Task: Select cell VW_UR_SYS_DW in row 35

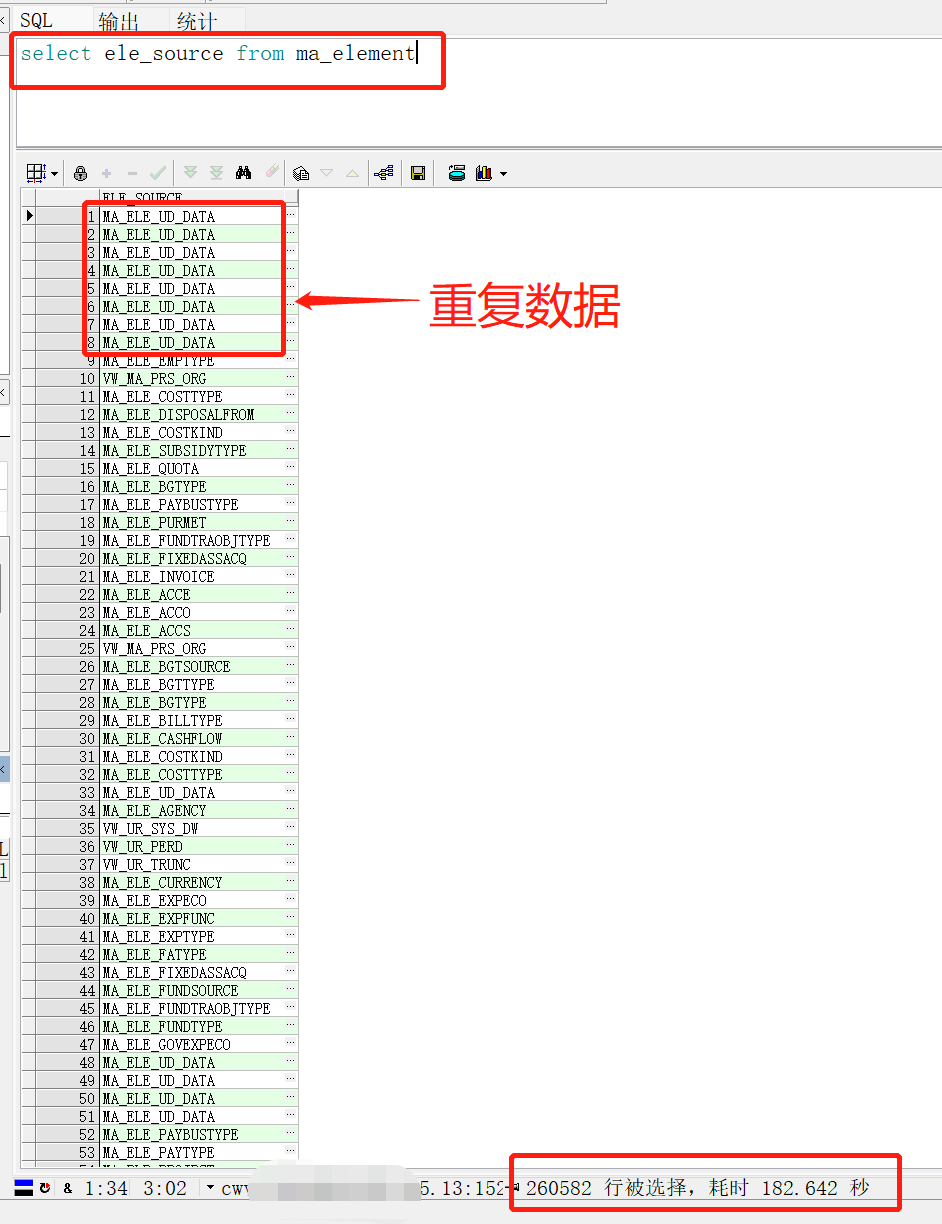Action: 192,828
